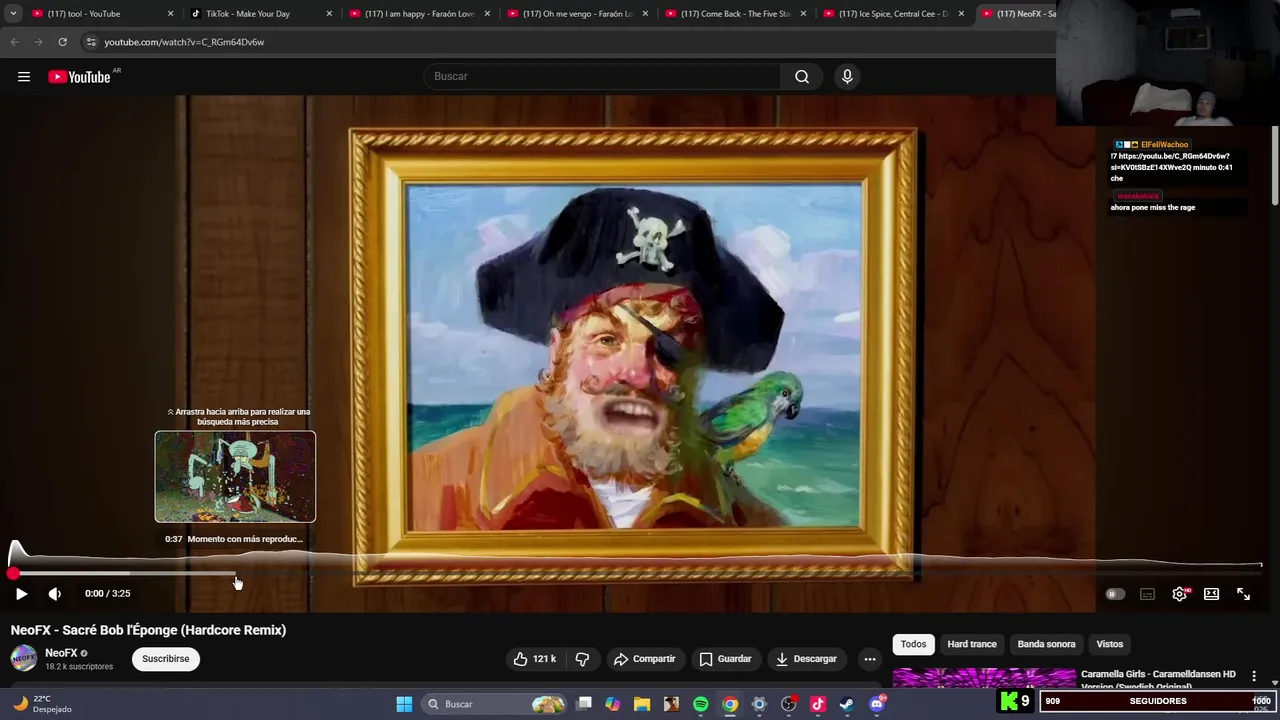Image resolution: width=1280 pixels, height=720 pixels.
Task: Open Caramella Girls Caramelldansen video title
Action: click(x=1158, y=679)
